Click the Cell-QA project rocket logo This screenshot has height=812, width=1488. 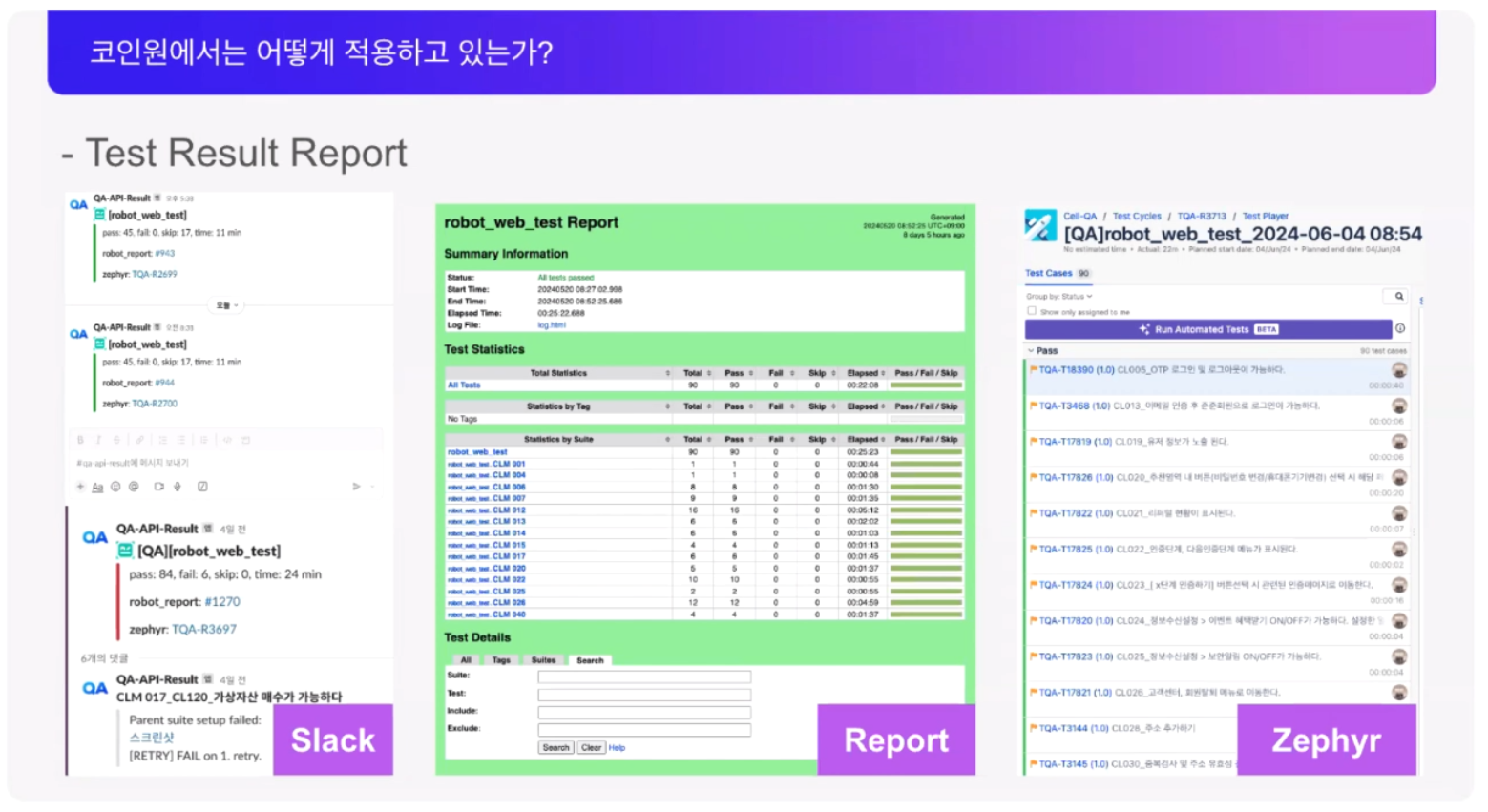coord(1040,225)
